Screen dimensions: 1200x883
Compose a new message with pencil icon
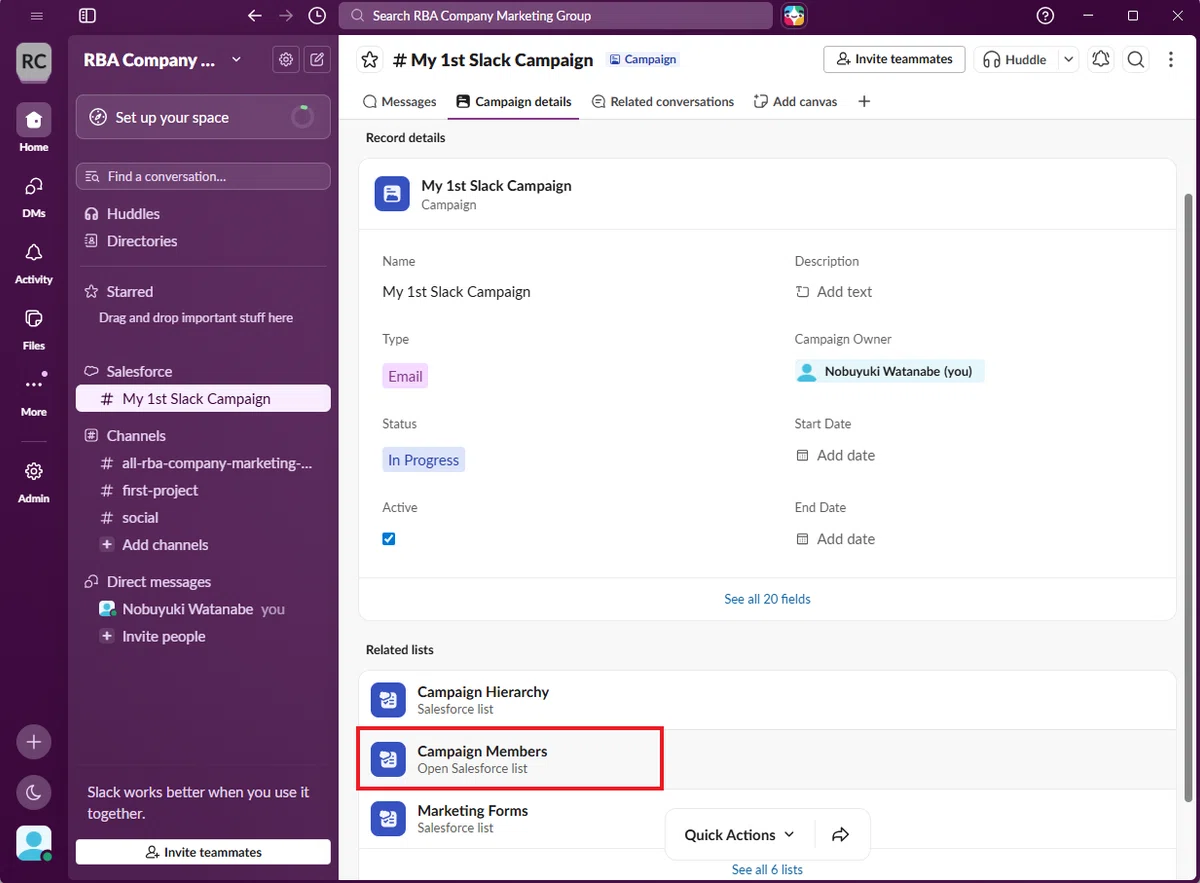coord(317,60)
